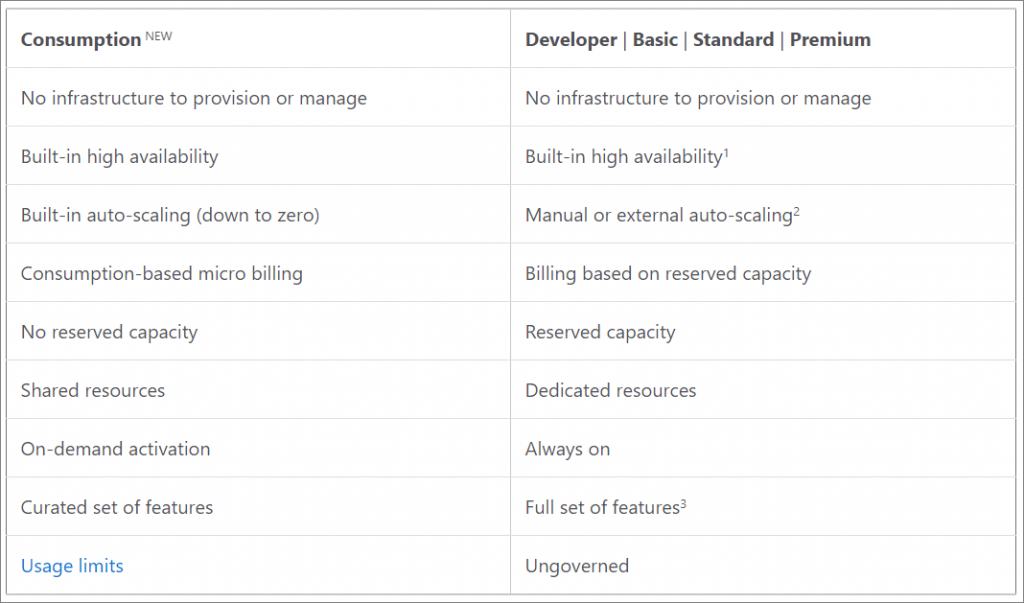Click the On-demand activation cell
Viewport: 1024px width, 603px height.
(x=115, y=449)
